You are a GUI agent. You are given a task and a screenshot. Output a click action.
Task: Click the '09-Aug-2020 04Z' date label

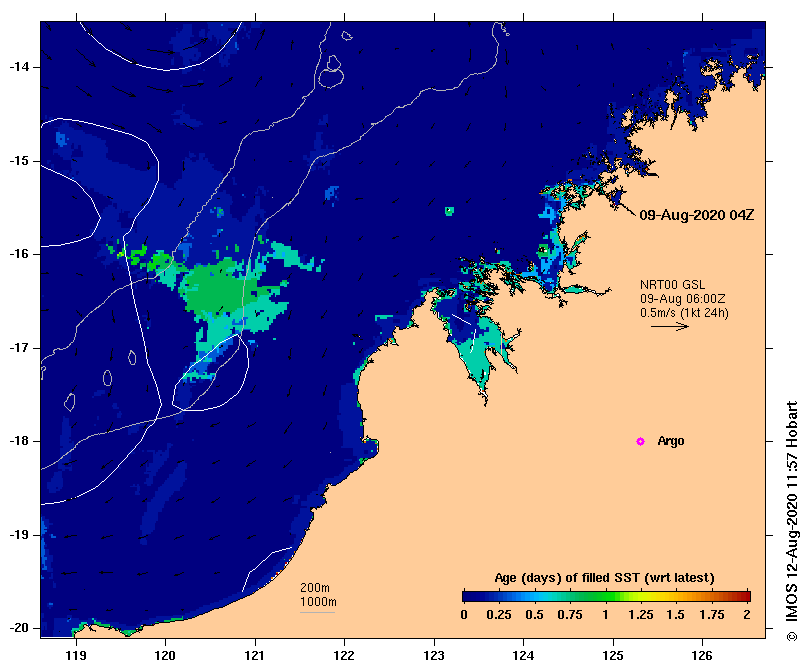coord(697,215)
